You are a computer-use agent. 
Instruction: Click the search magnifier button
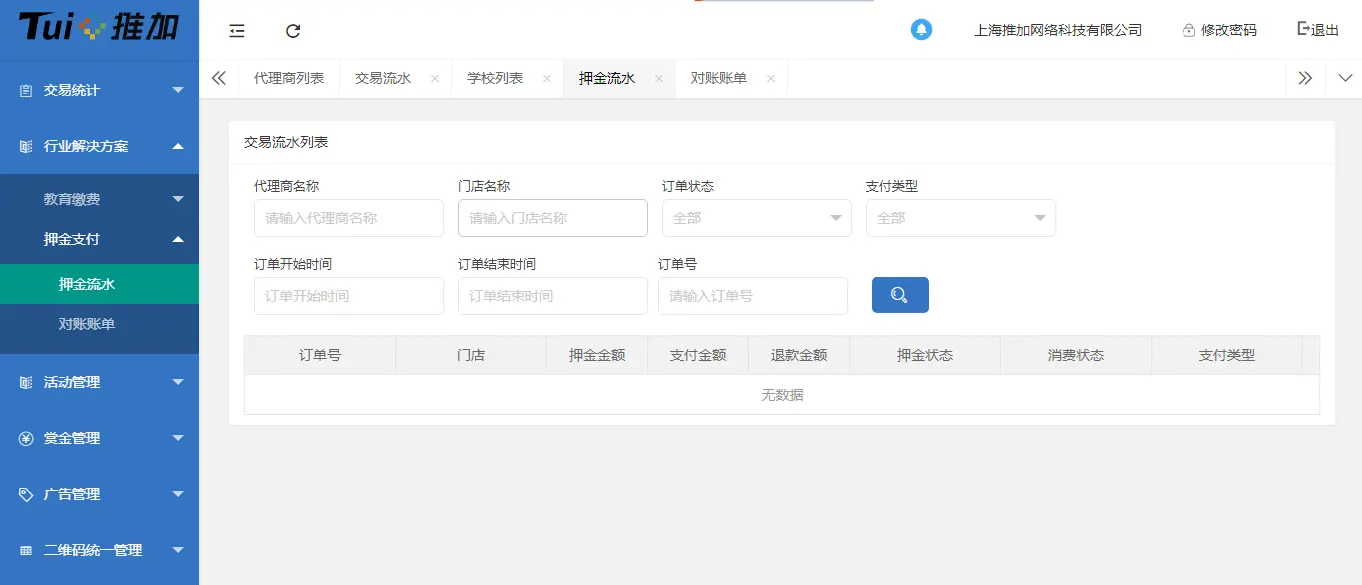tap(899, 295)
